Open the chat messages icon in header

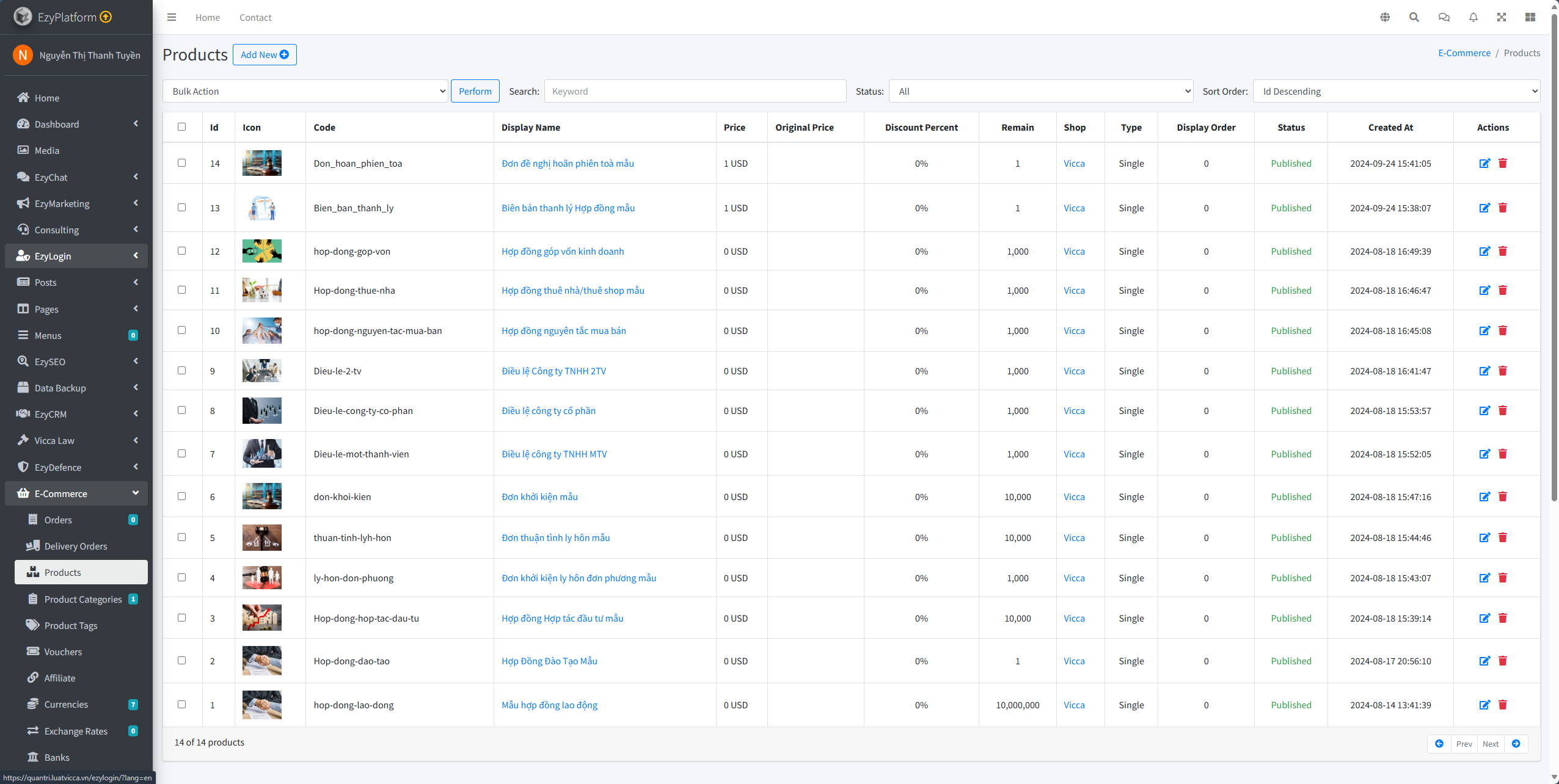(1444, 17)
